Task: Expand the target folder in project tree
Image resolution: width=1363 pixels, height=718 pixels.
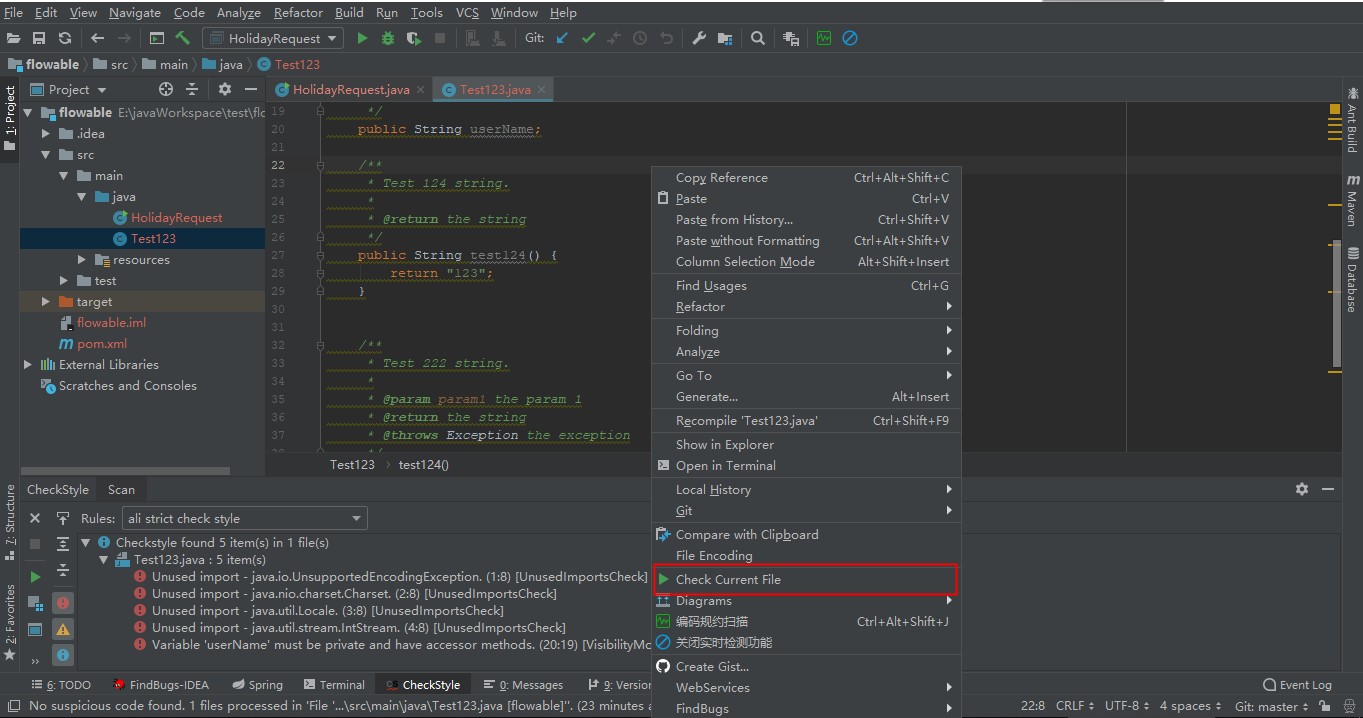Action: (x=46, y=302)
